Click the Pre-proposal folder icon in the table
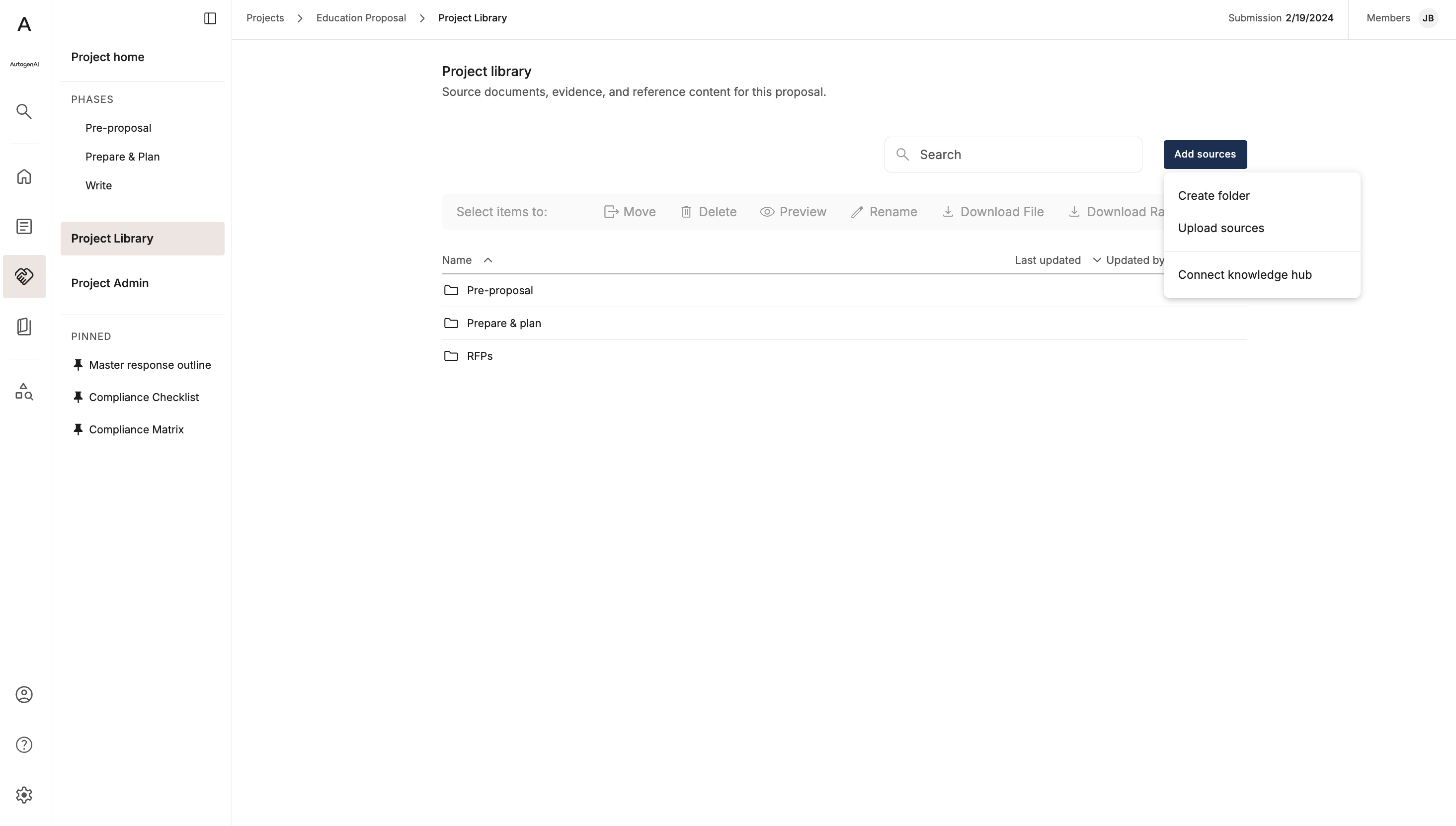The height and width of the screenshot is (826, 1456). [x=451, y=290]
